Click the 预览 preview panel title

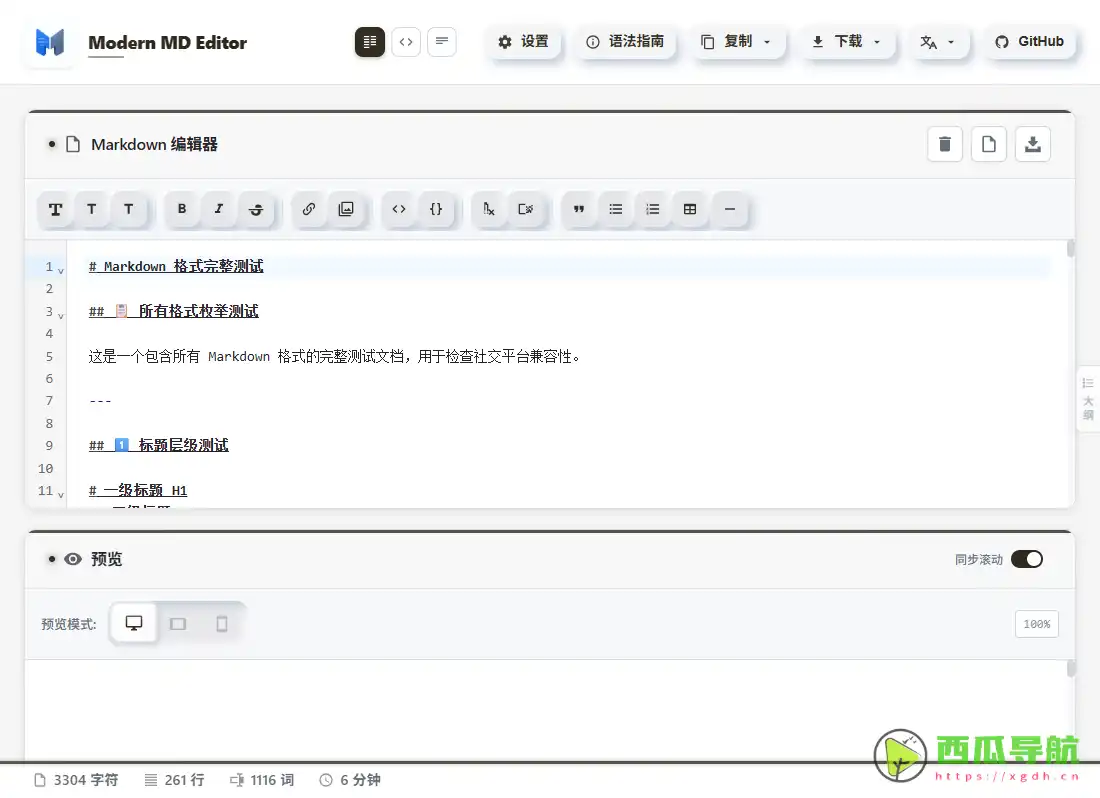pyautogui.click(x=107, y=559)
